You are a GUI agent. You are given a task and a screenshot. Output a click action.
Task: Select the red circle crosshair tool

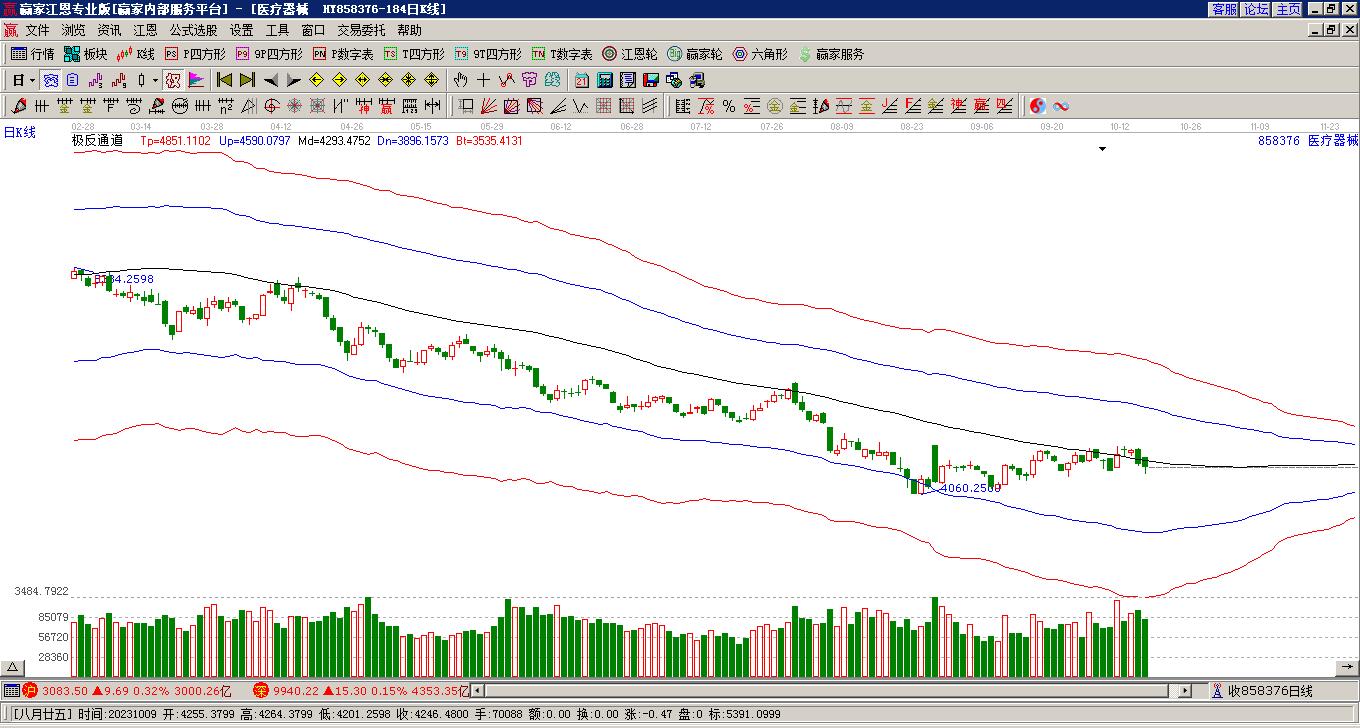(x=272, y=106)
